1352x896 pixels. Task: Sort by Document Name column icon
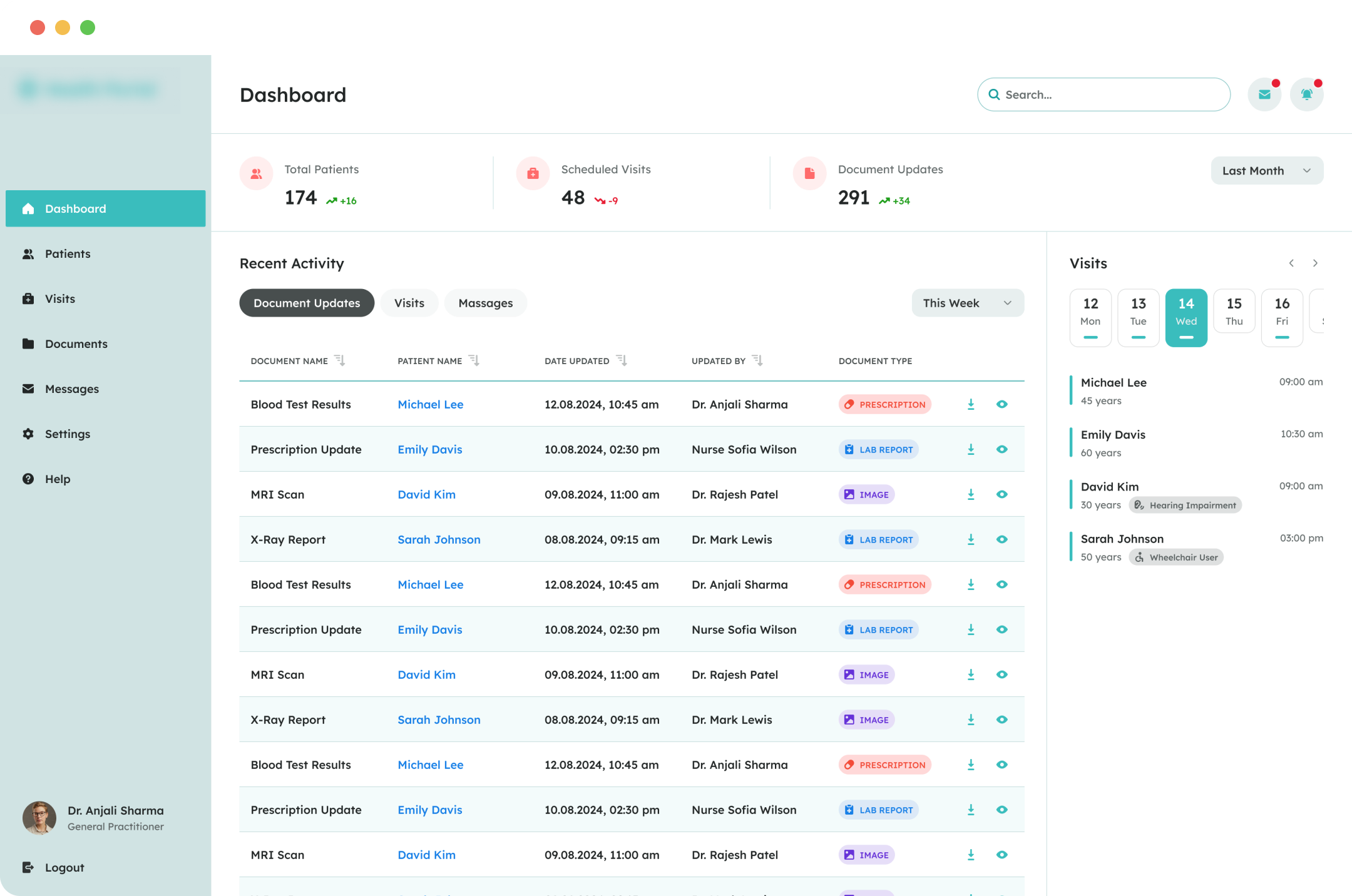pos(340,360)
